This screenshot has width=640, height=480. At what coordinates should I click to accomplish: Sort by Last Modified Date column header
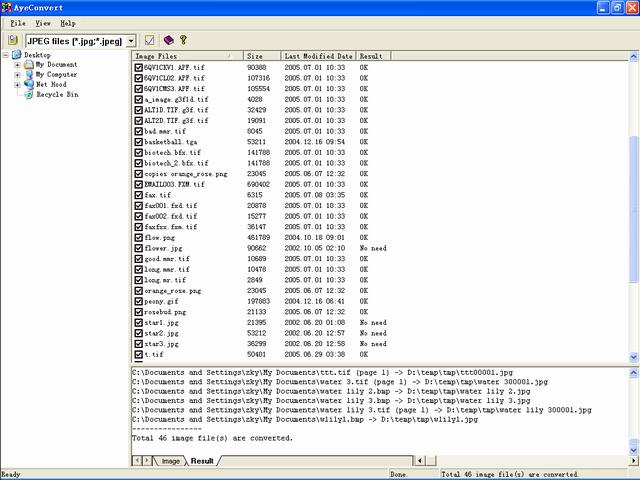(318, 56)
